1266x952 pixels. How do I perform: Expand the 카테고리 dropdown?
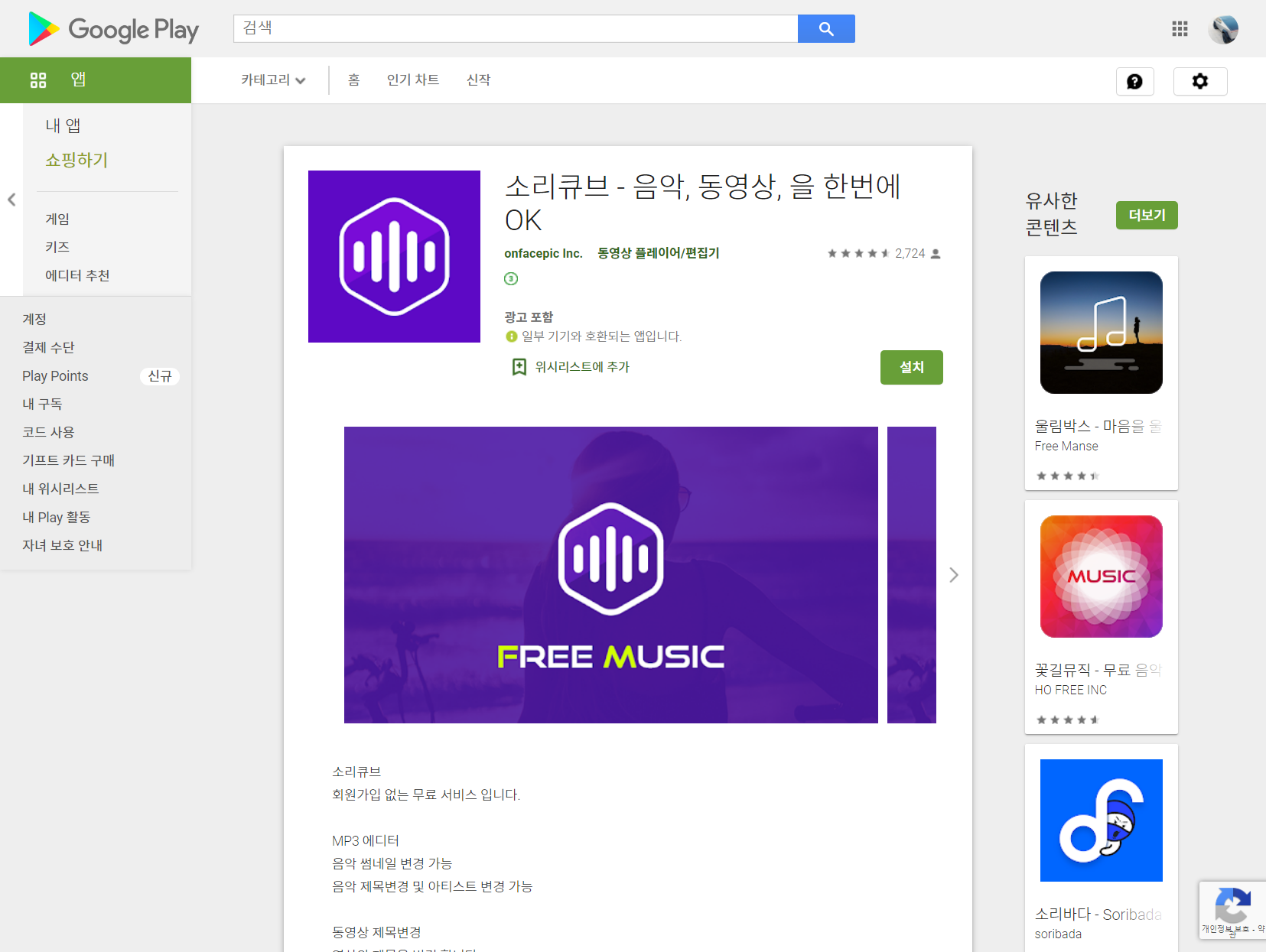[x=273, y=80]
